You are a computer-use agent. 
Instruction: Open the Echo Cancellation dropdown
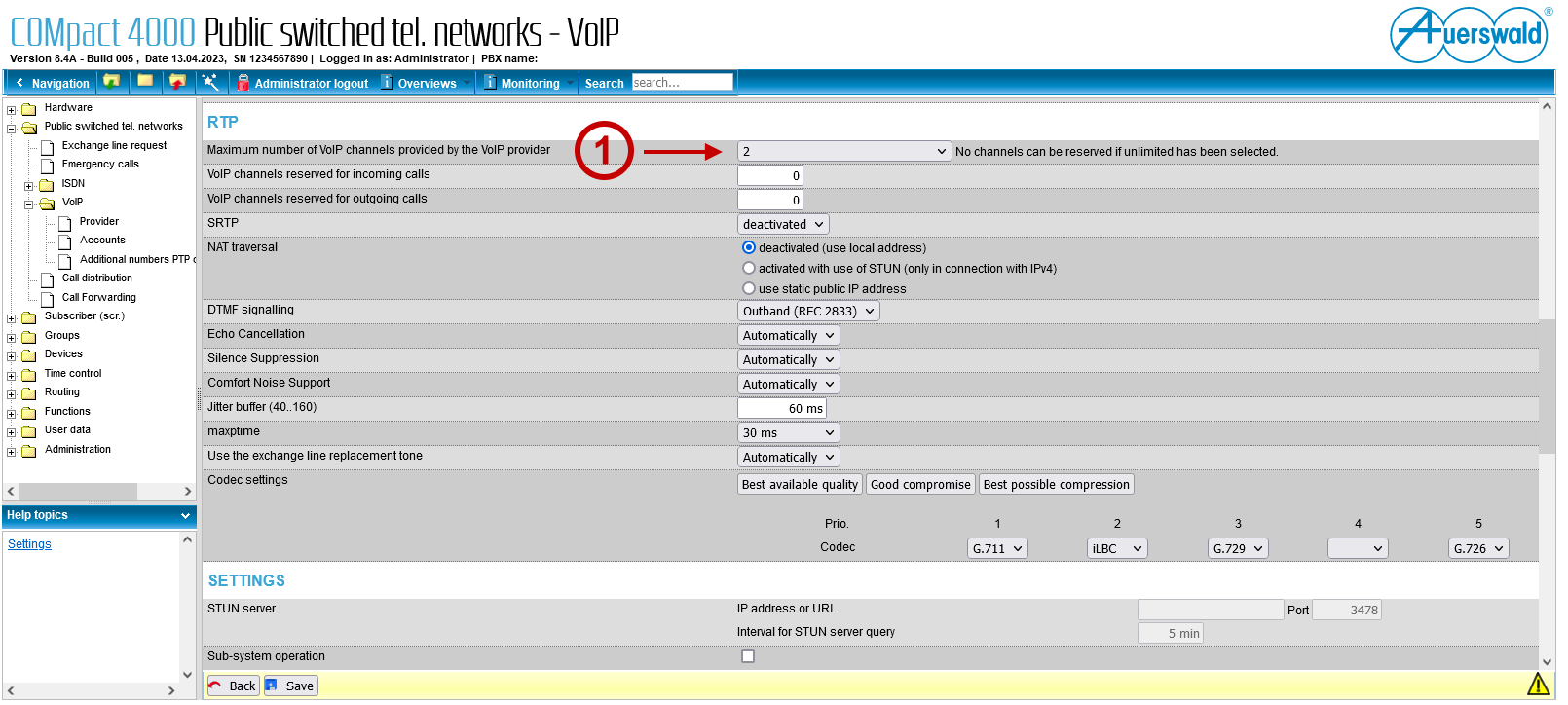click(x=789, y=335)
